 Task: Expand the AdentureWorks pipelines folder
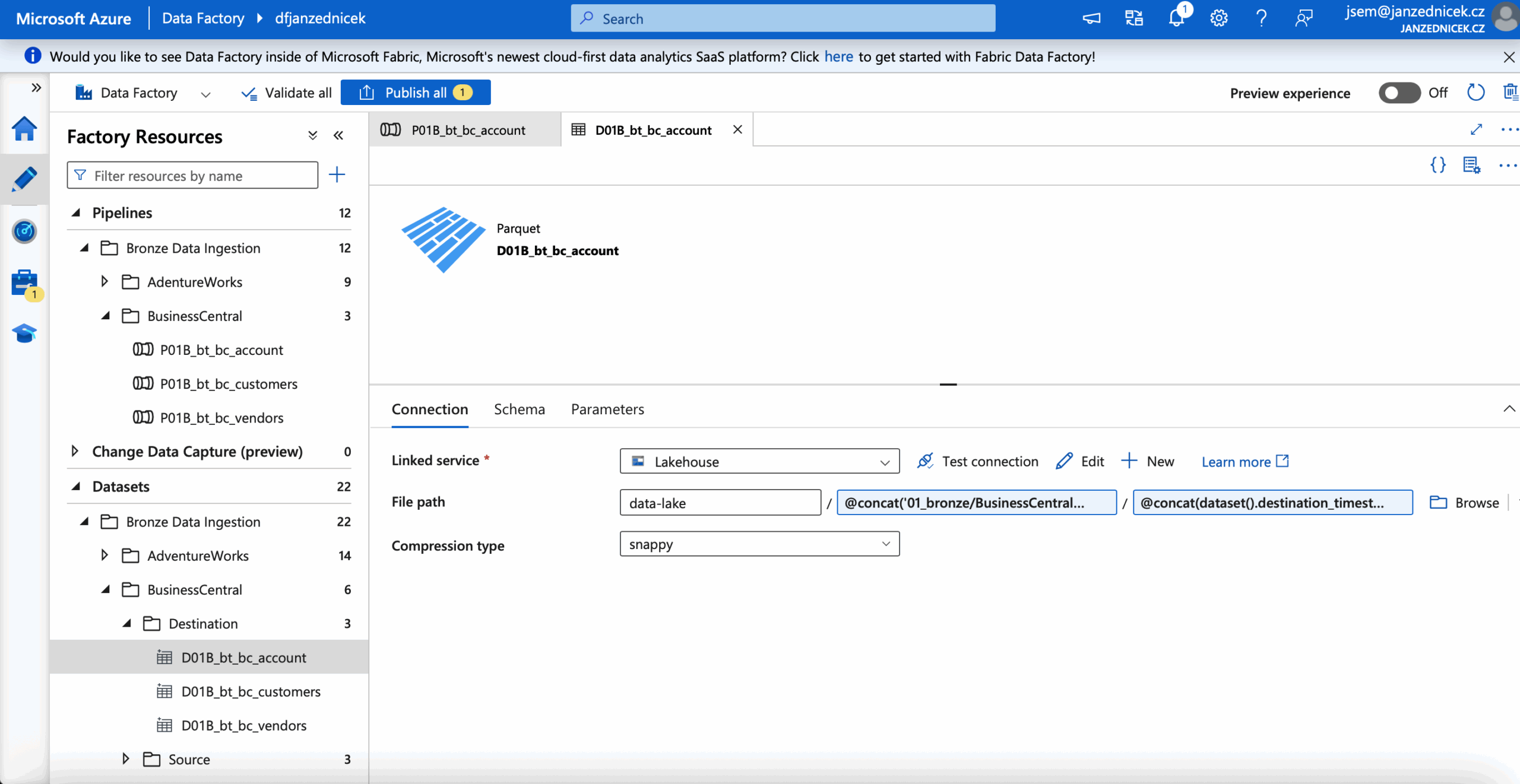[104, 282]
